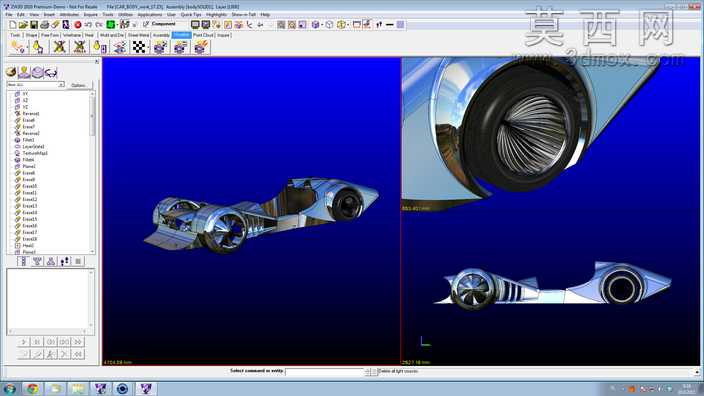
Task: Click the Open folder icon
Action: tap(23, 25)
